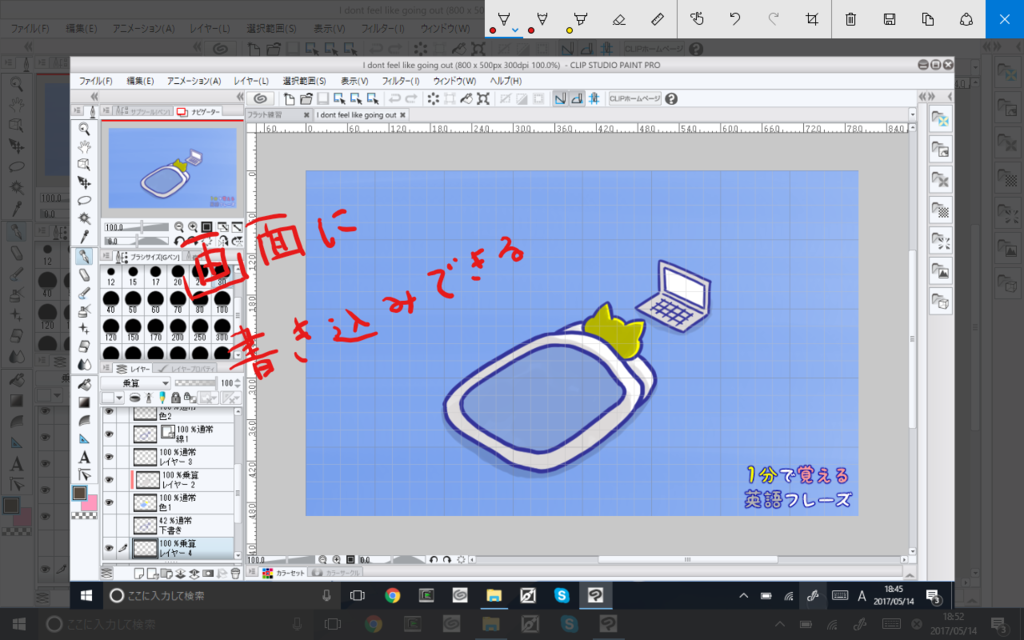Viewport: 1024px width, 640px height.
Task: Select the Text tool A icon
Action: click(x=84, y=457)
